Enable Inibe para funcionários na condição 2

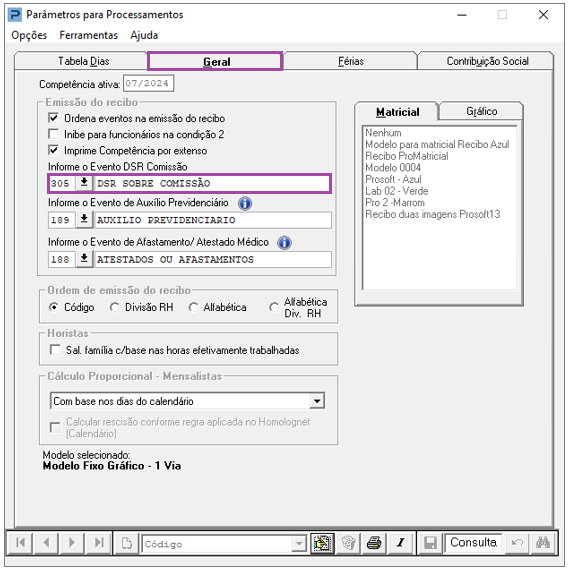tap(53, 134)
